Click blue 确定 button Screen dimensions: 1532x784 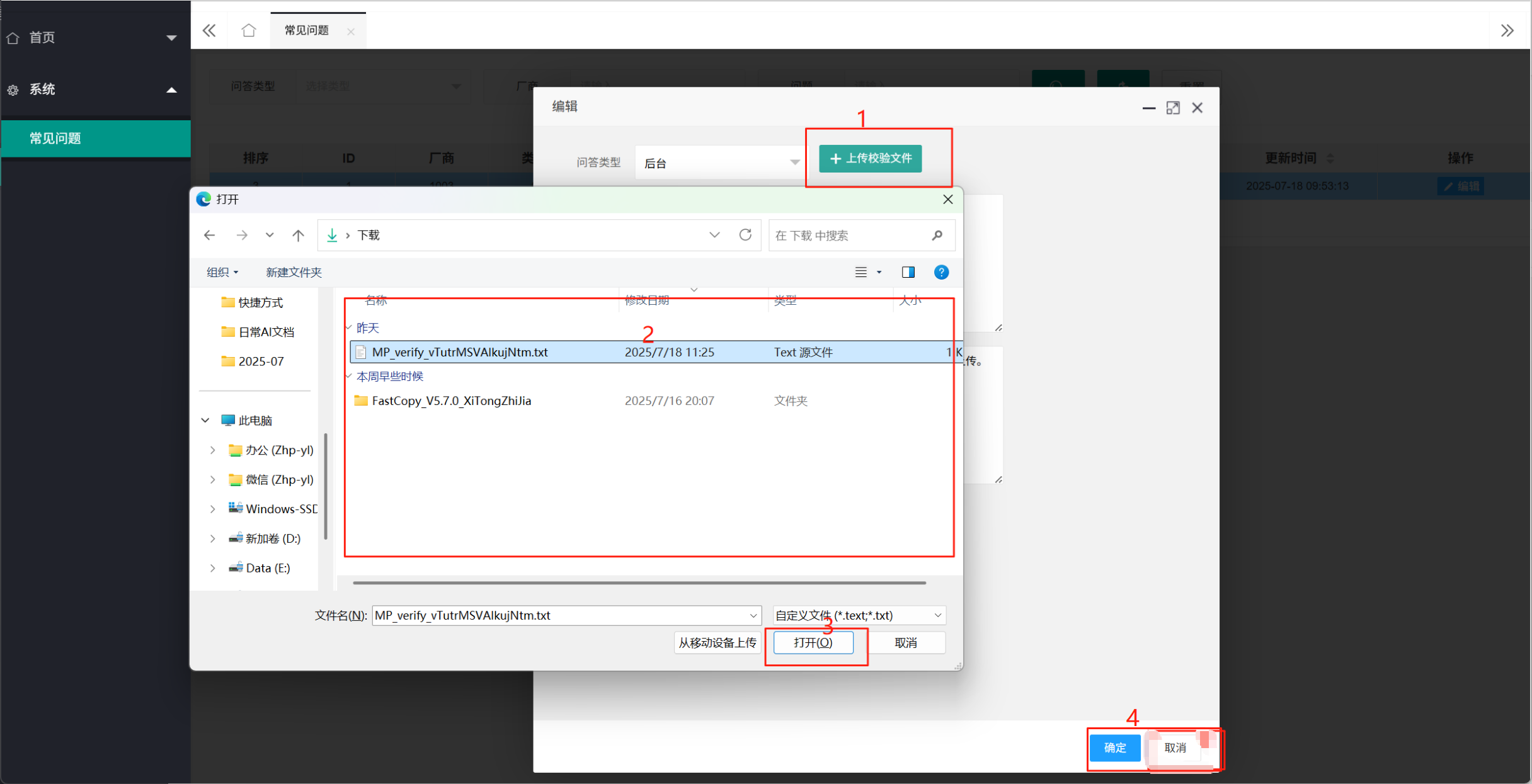coord(1114,747)
